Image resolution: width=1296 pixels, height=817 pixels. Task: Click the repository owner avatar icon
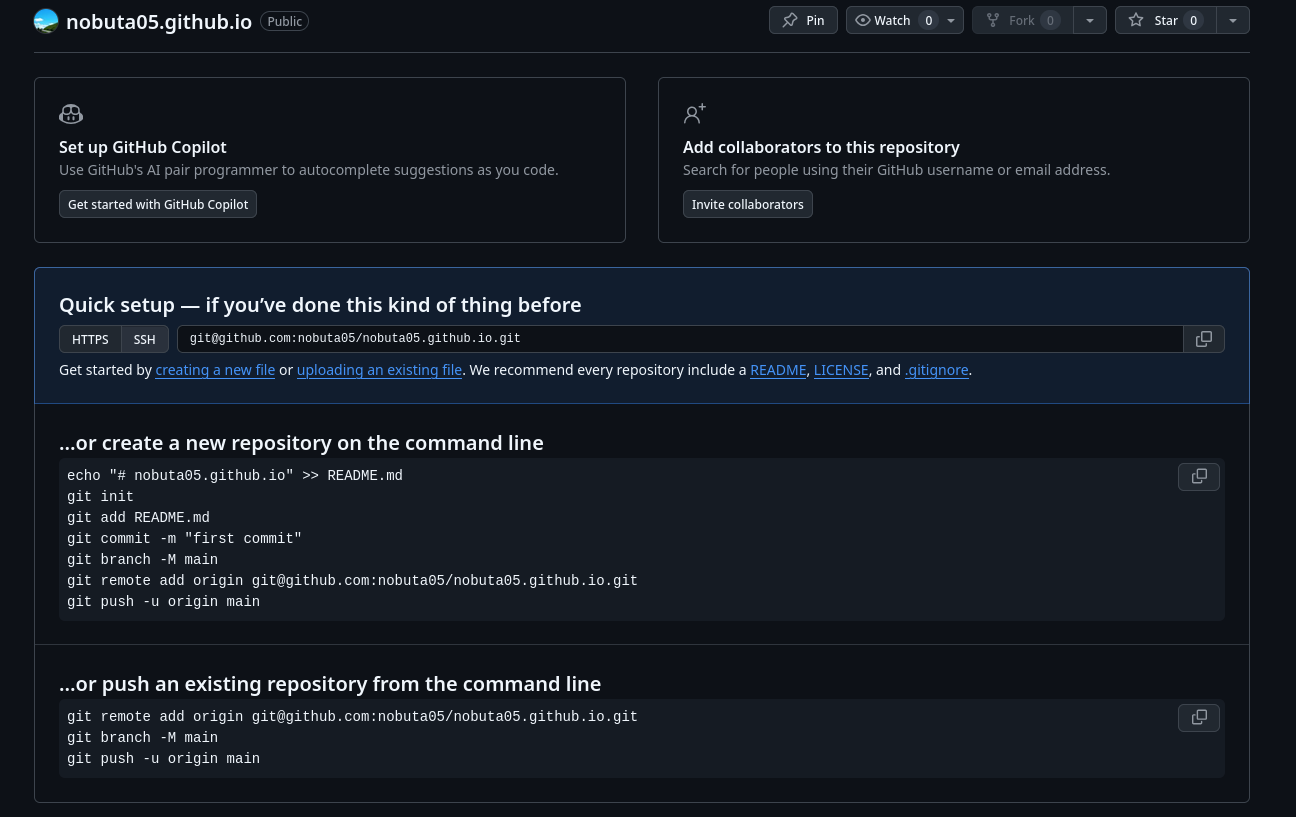pyautogui.click(x=45, y=20)
